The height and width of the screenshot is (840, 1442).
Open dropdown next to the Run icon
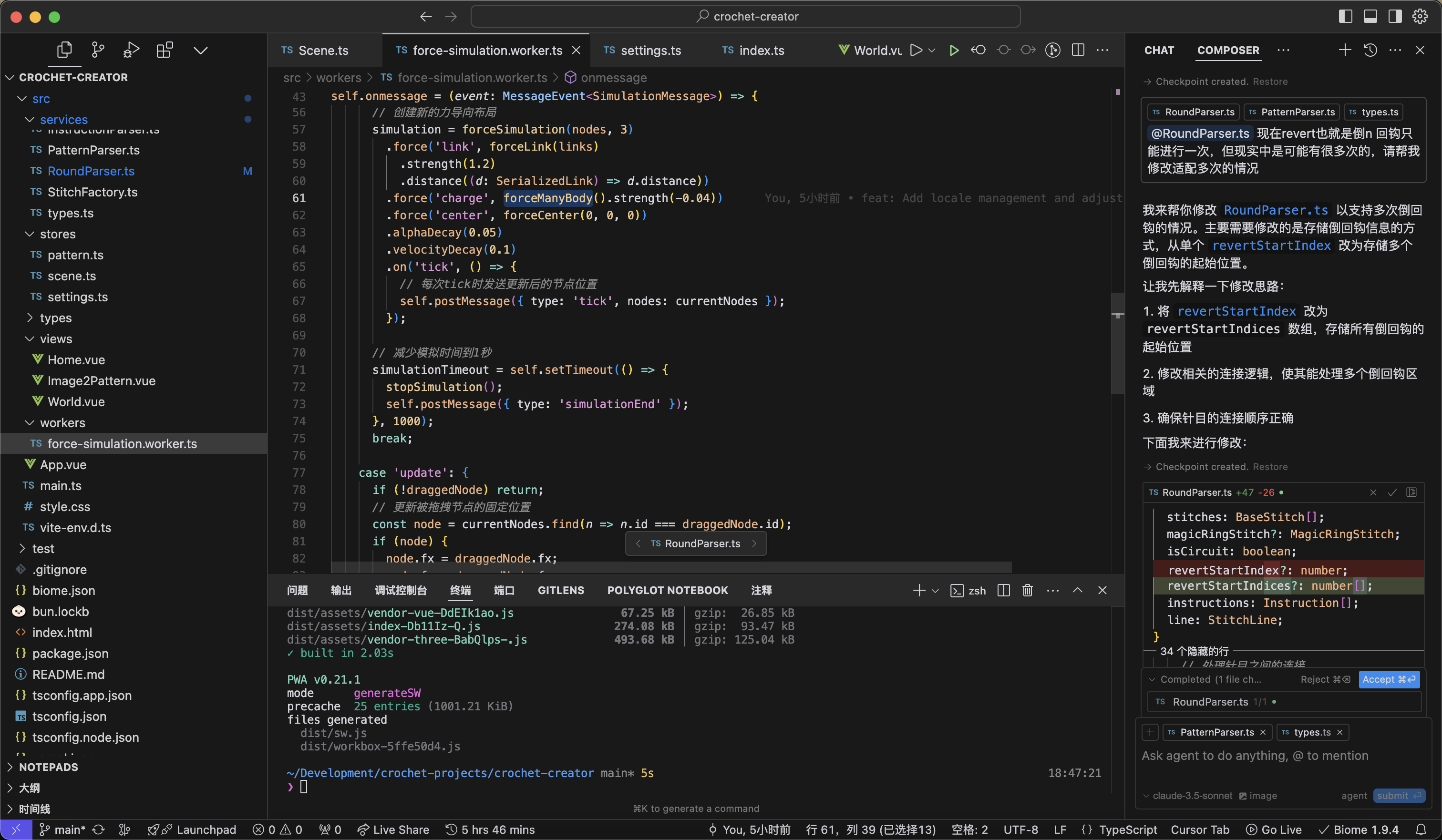(x=932, y=51)
